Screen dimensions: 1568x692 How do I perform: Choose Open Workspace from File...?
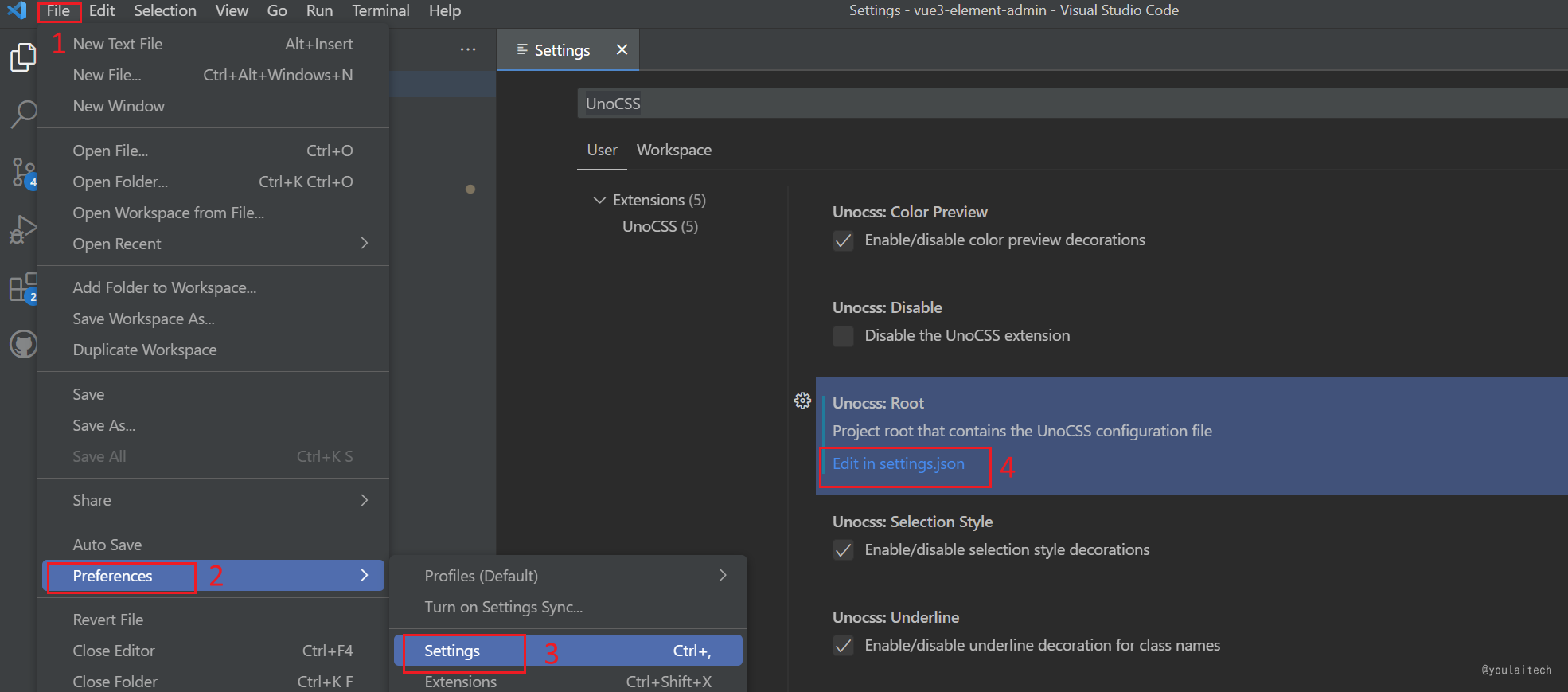click(x=213, y=213)
